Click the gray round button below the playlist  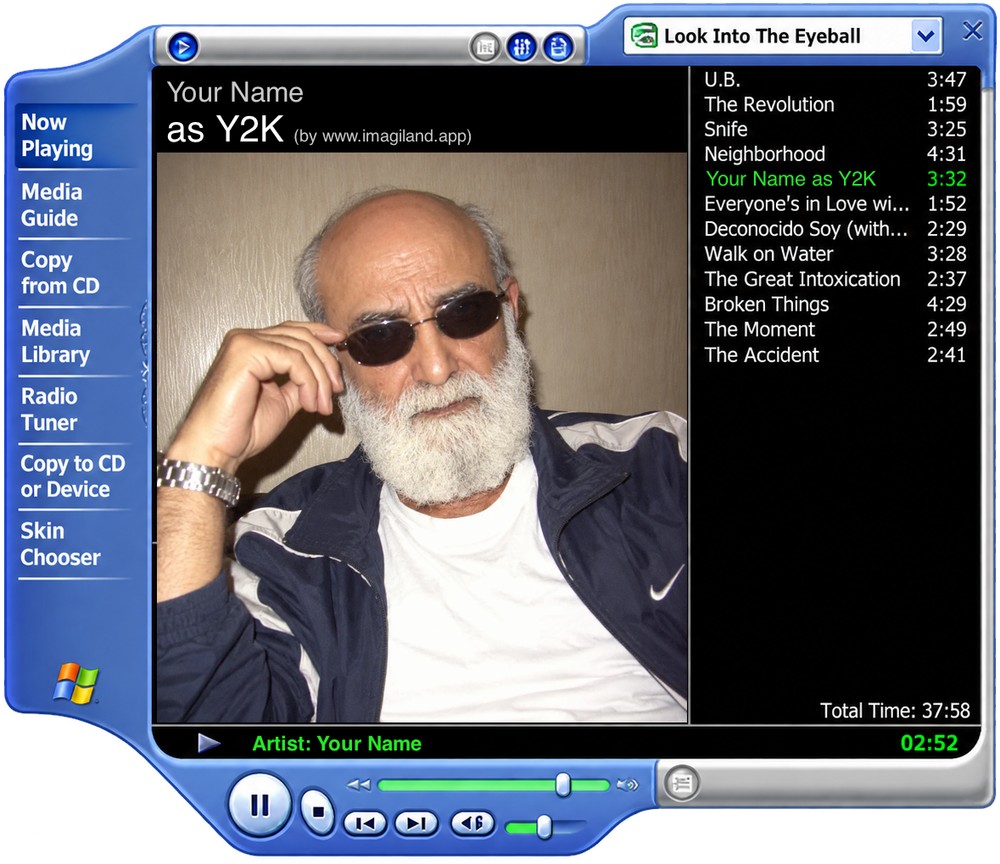point(682,782)
